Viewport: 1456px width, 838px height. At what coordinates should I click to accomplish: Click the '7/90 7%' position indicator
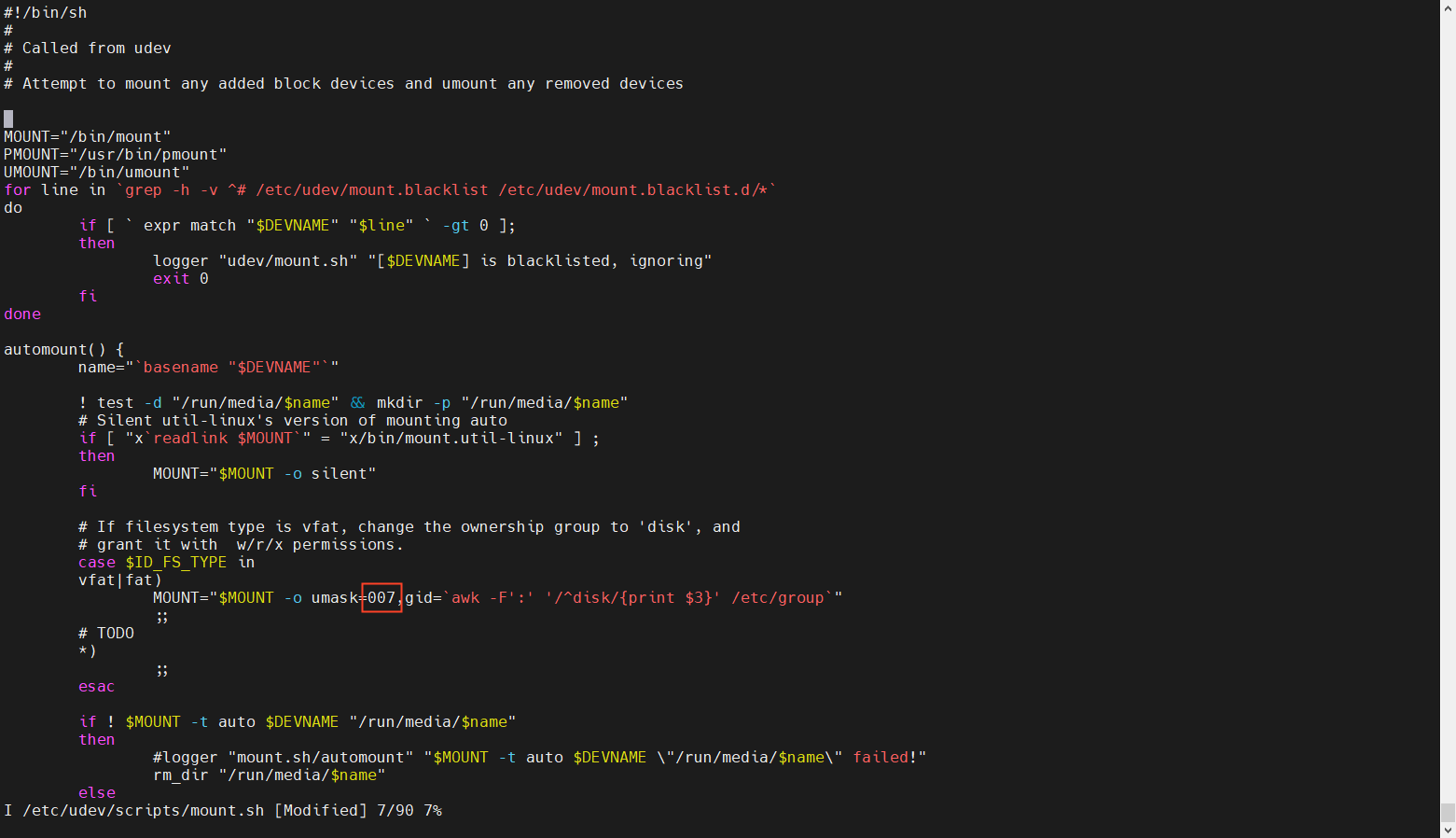(x=409, y=810)
